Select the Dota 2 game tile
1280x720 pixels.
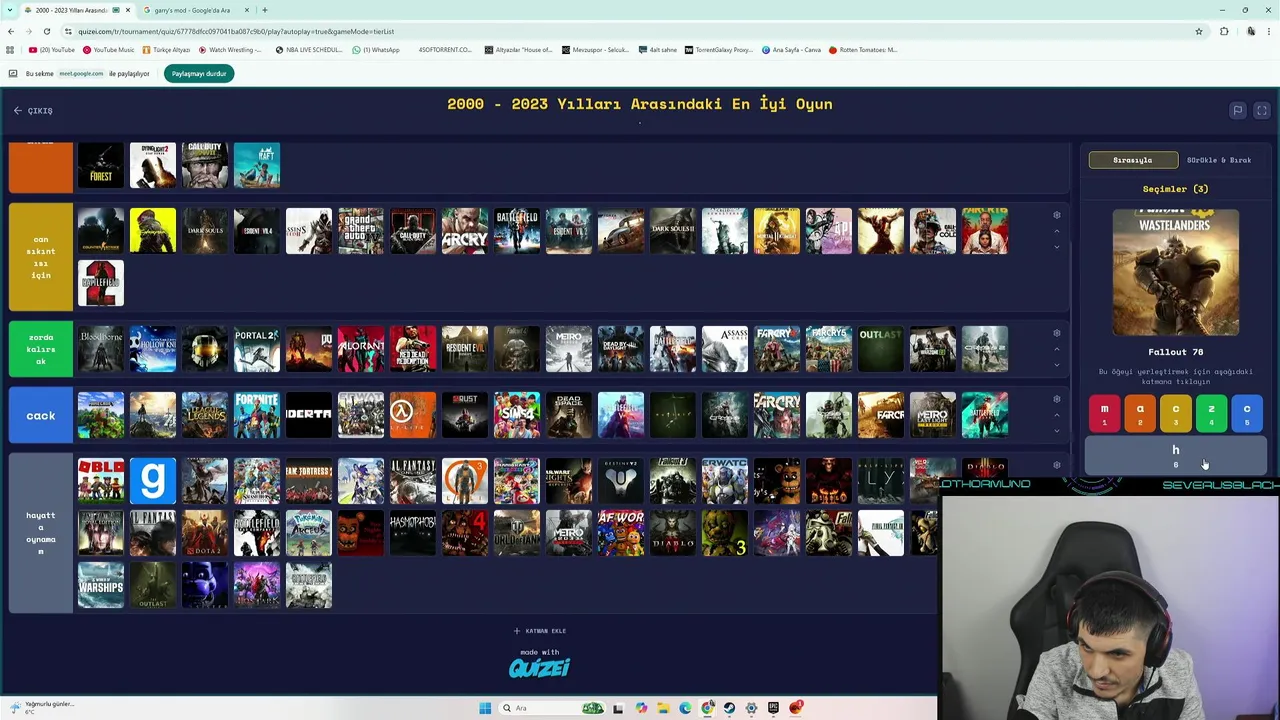[x=205, y=533]
